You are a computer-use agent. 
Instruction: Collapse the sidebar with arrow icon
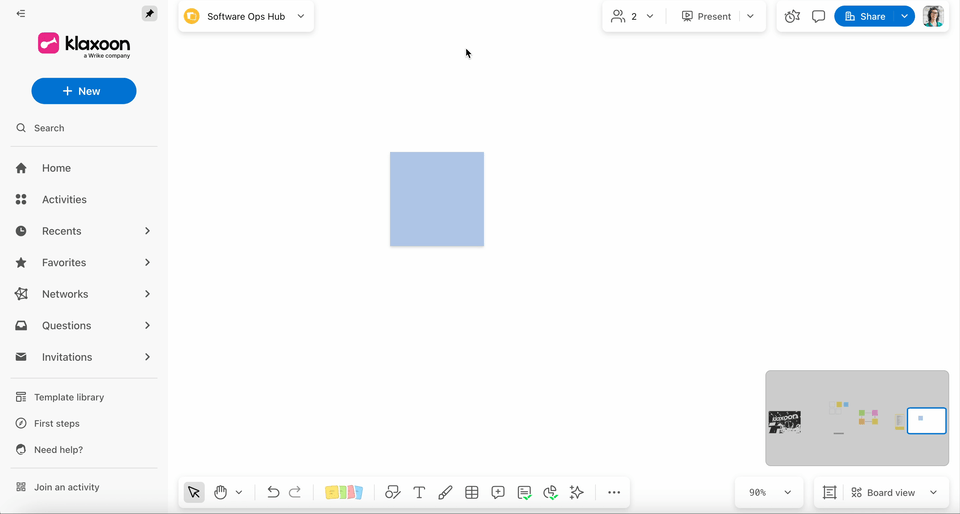[21, 13]
